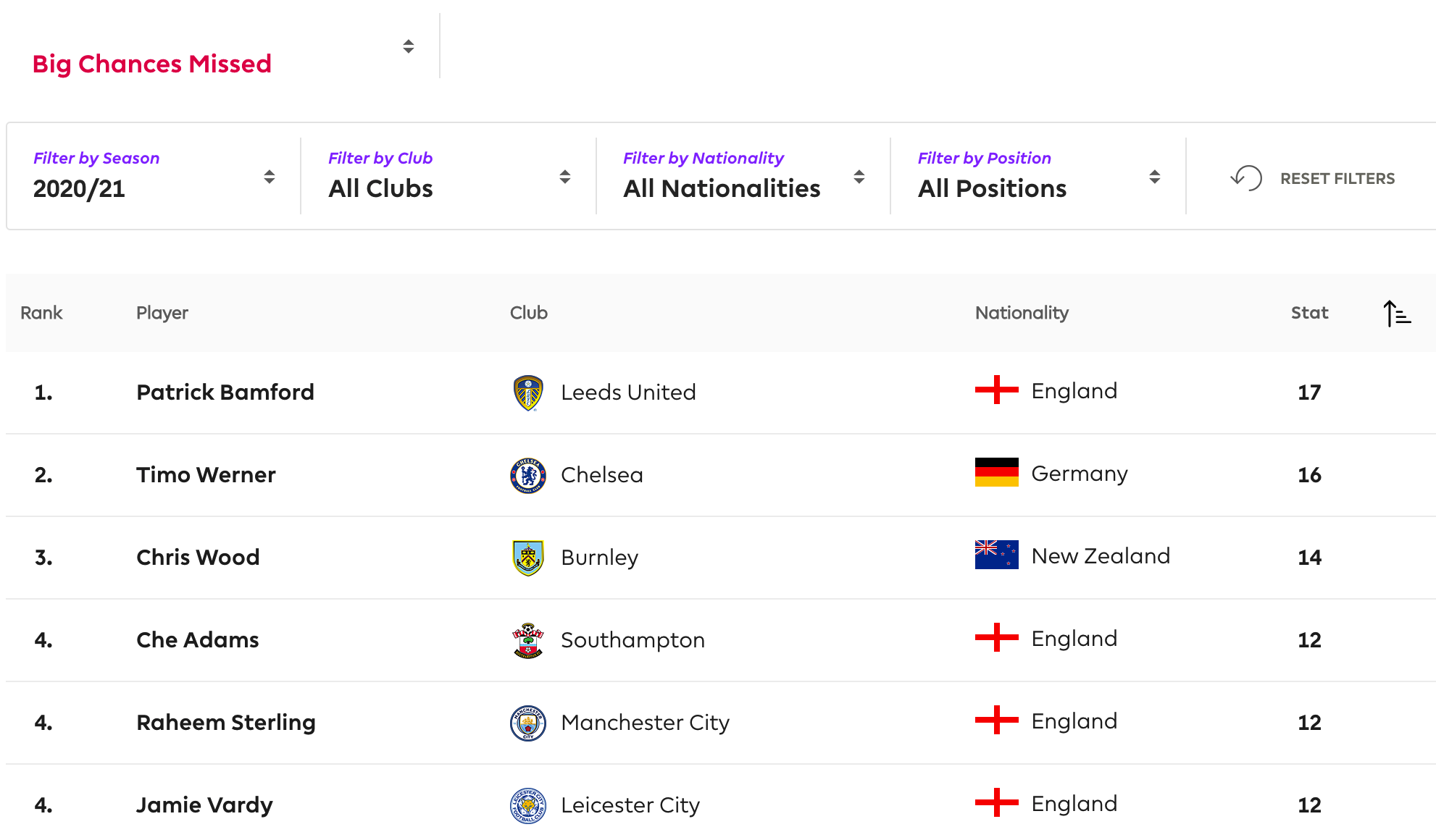Click the Chelsea club crest
Image resolution: width=1436 pixels, height=840 pixels.
pyautogui.click(x=528, y=475)
